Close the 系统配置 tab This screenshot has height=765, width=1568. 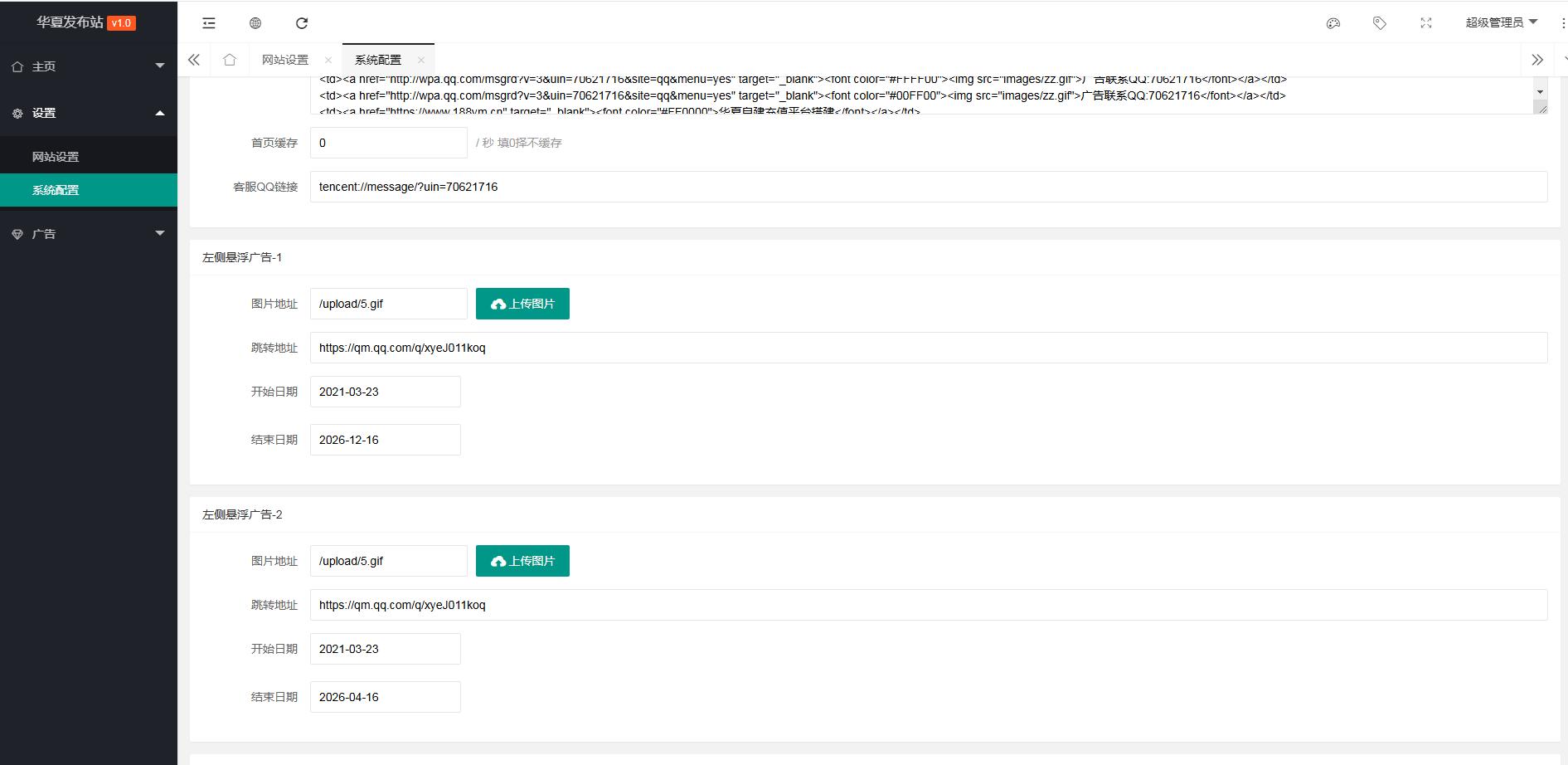coord(421,60)
